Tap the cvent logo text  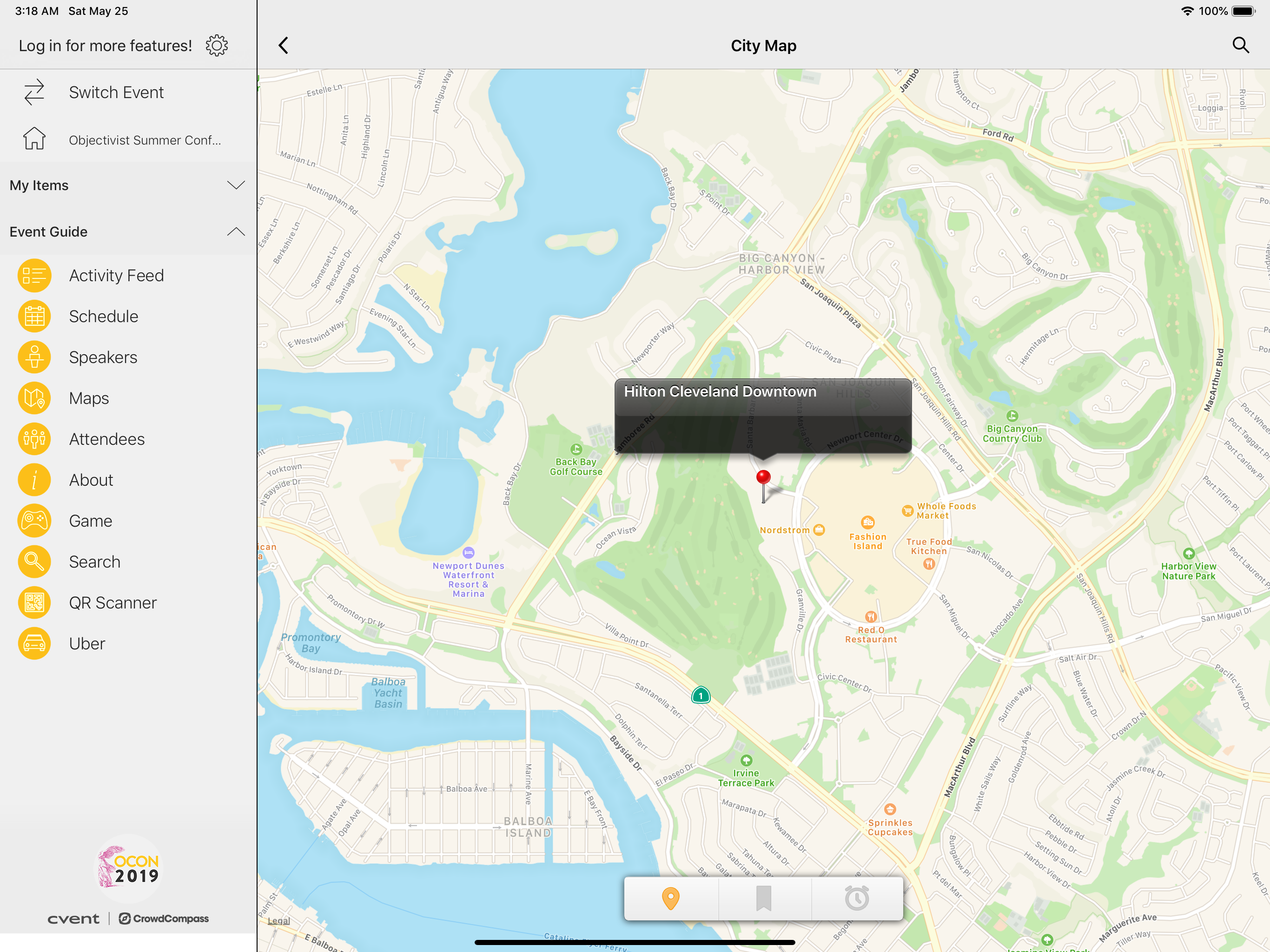tap(73, 919)
